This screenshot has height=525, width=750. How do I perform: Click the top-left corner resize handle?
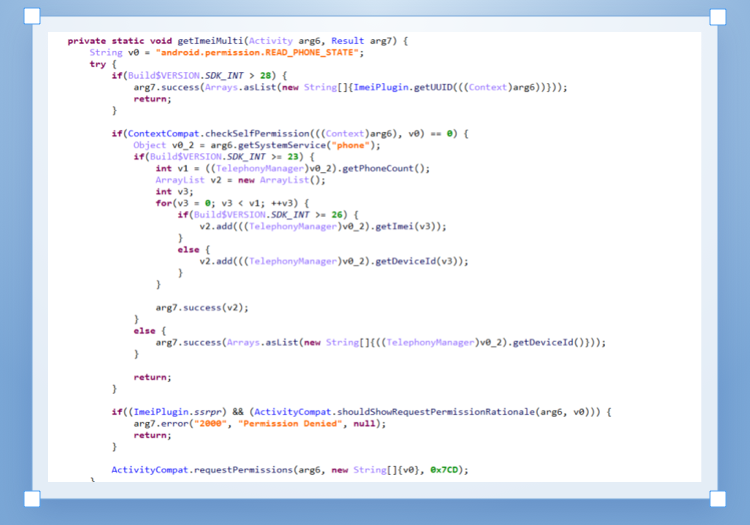[x=32, y=17]
